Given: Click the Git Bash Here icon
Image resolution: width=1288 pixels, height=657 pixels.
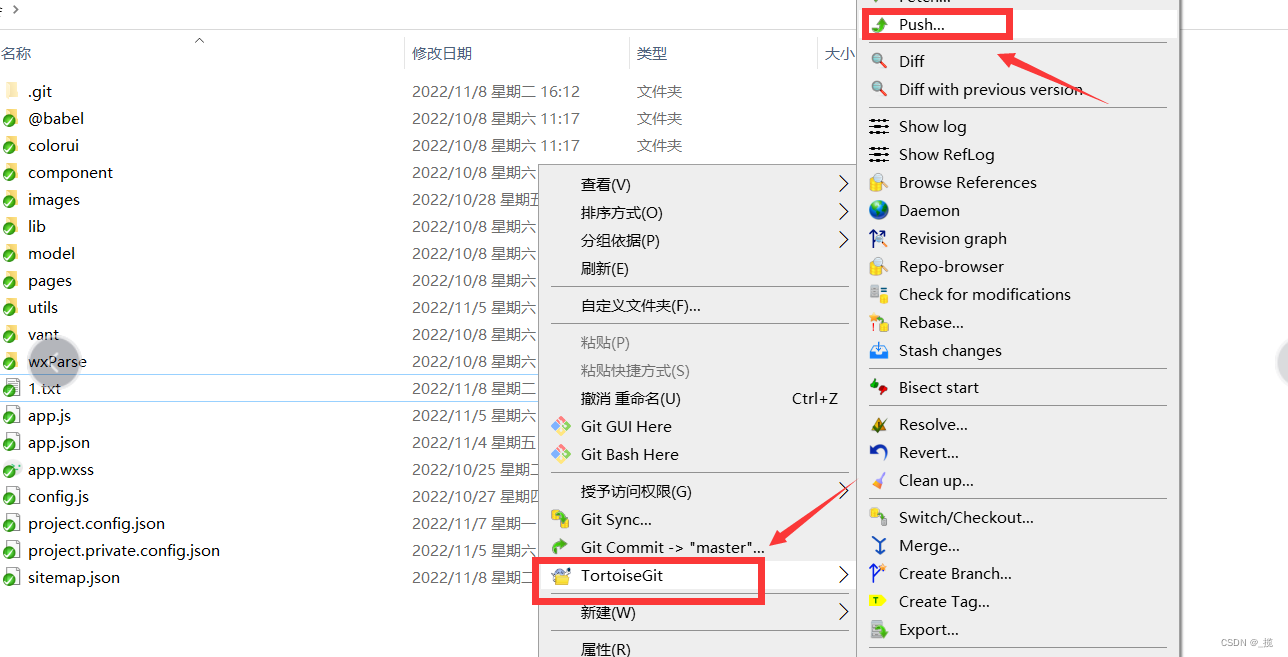Looking at the screenshot, I should (561, 454).
